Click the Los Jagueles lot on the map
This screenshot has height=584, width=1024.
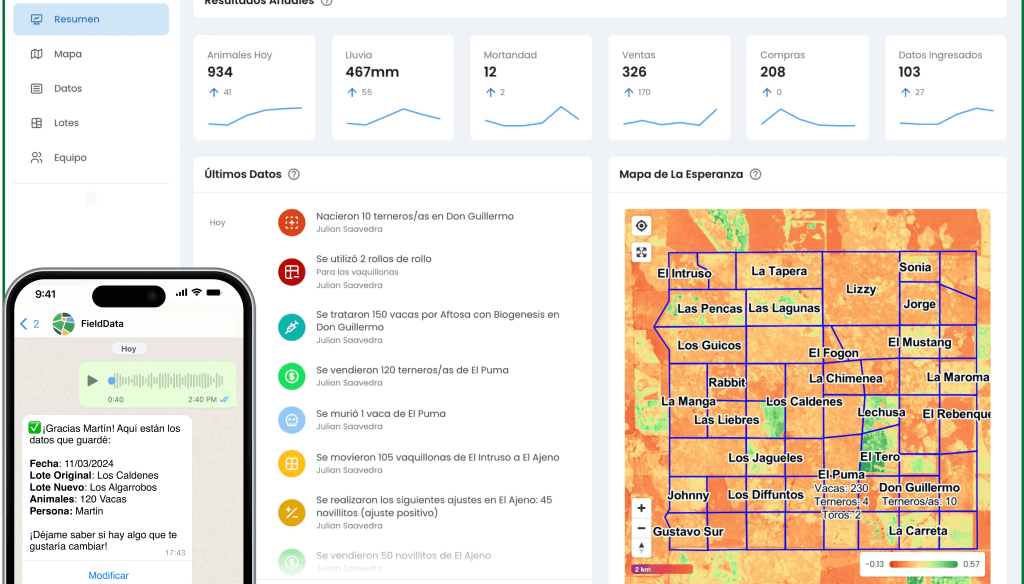pos(765,458)
